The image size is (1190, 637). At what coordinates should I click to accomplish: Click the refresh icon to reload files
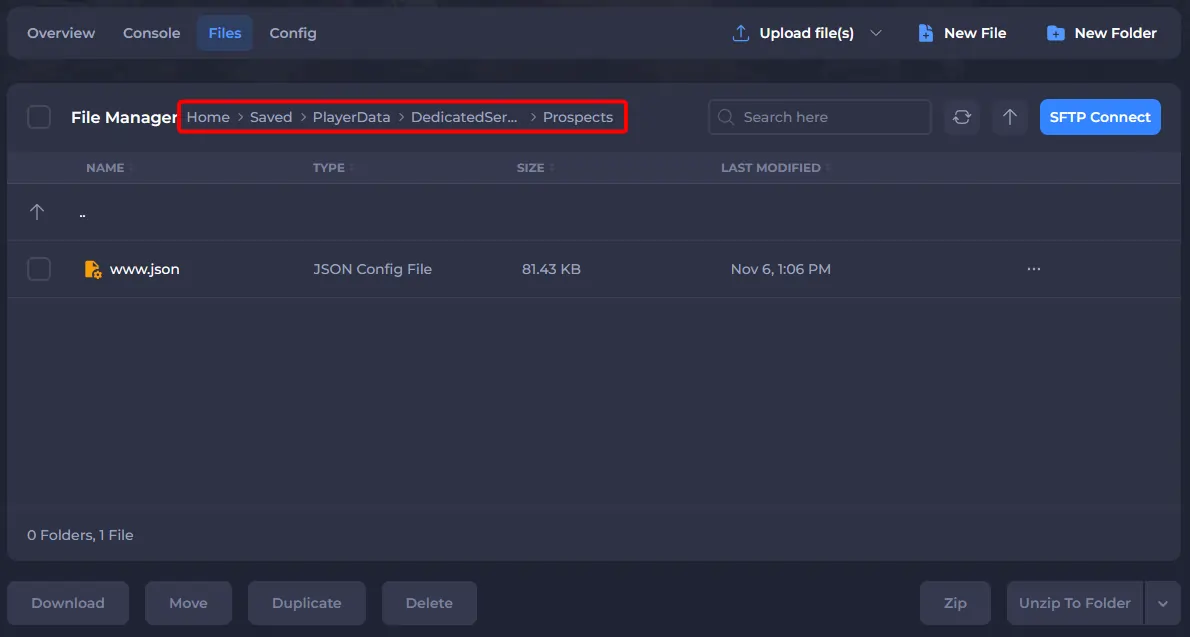click(x=961, y=117)
